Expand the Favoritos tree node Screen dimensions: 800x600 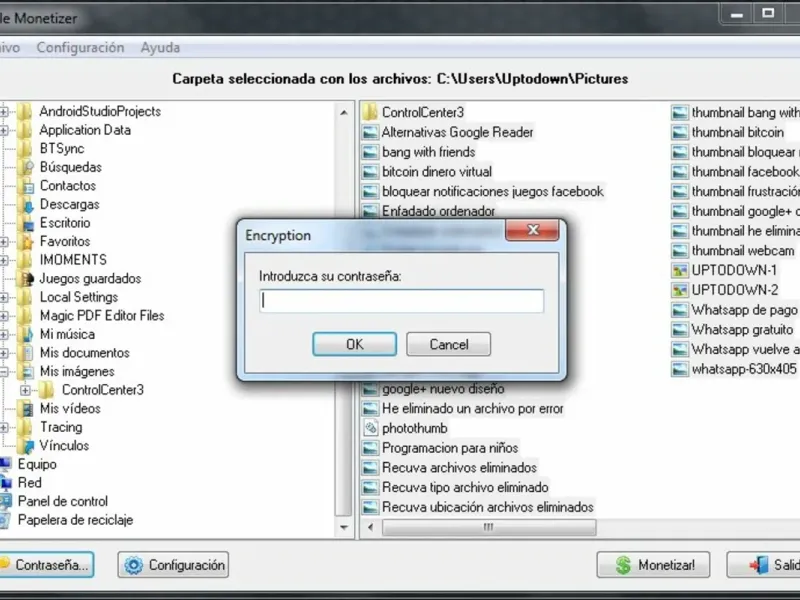[4, 241]
